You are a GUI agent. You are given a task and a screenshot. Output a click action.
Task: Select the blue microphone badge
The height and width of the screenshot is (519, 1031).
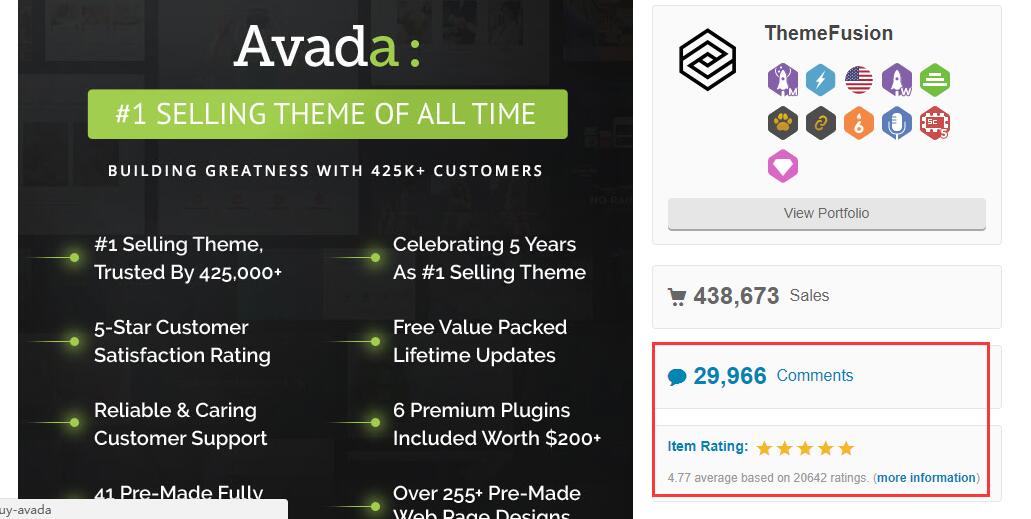(x=897, y=123)
